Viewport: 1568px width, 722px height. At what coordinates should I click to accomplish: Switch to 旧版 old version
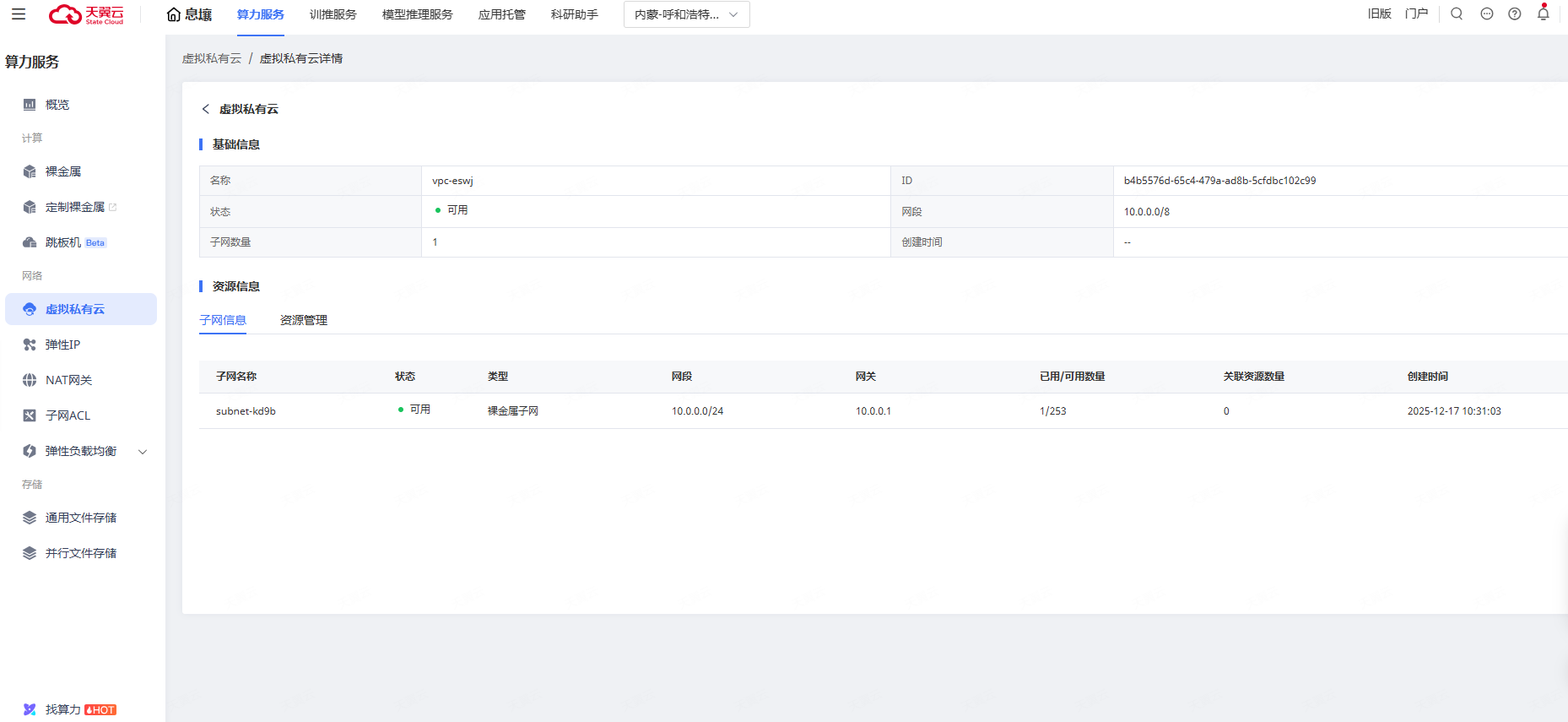[x=1379, y=14]
